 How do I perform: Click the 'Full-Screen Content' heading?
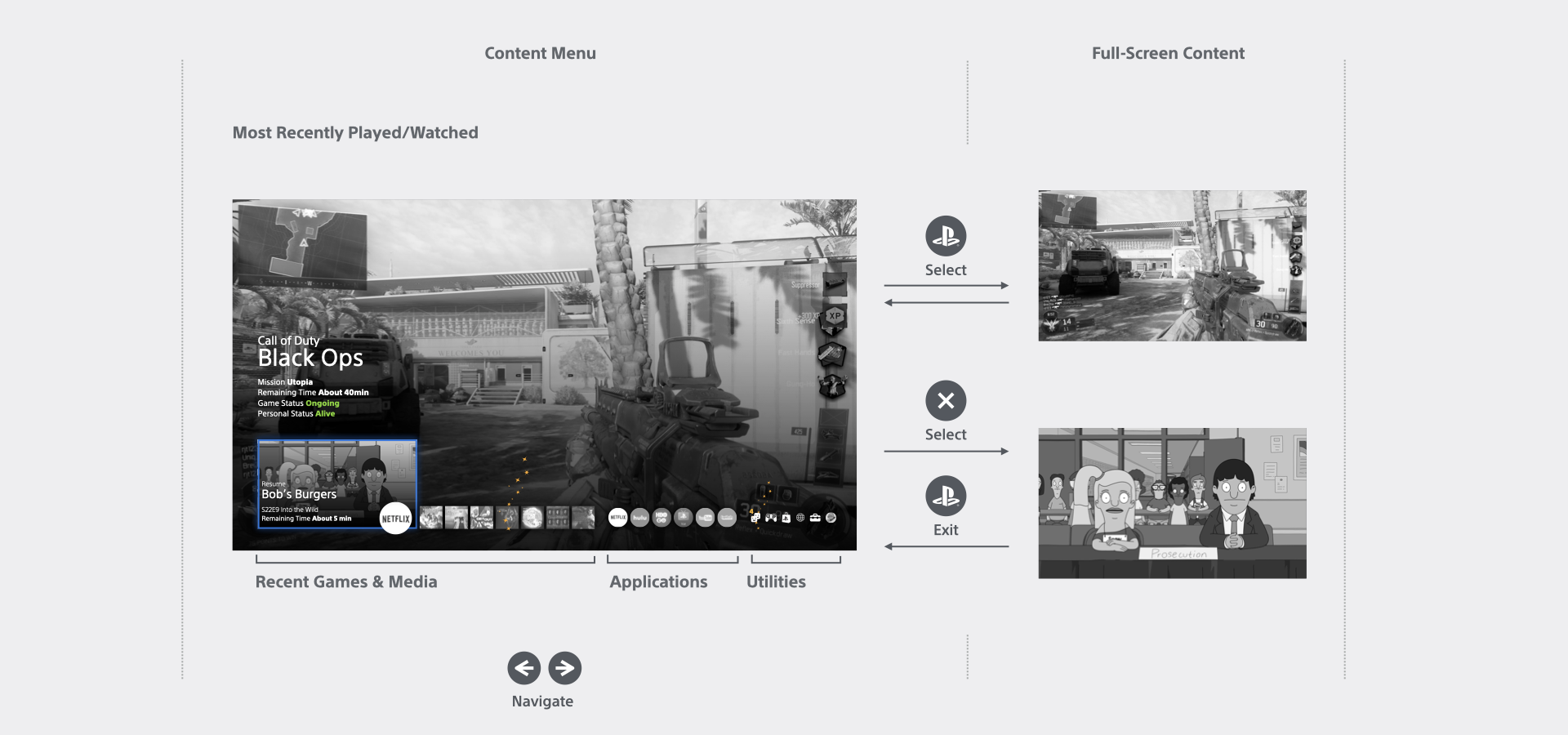1168,53
